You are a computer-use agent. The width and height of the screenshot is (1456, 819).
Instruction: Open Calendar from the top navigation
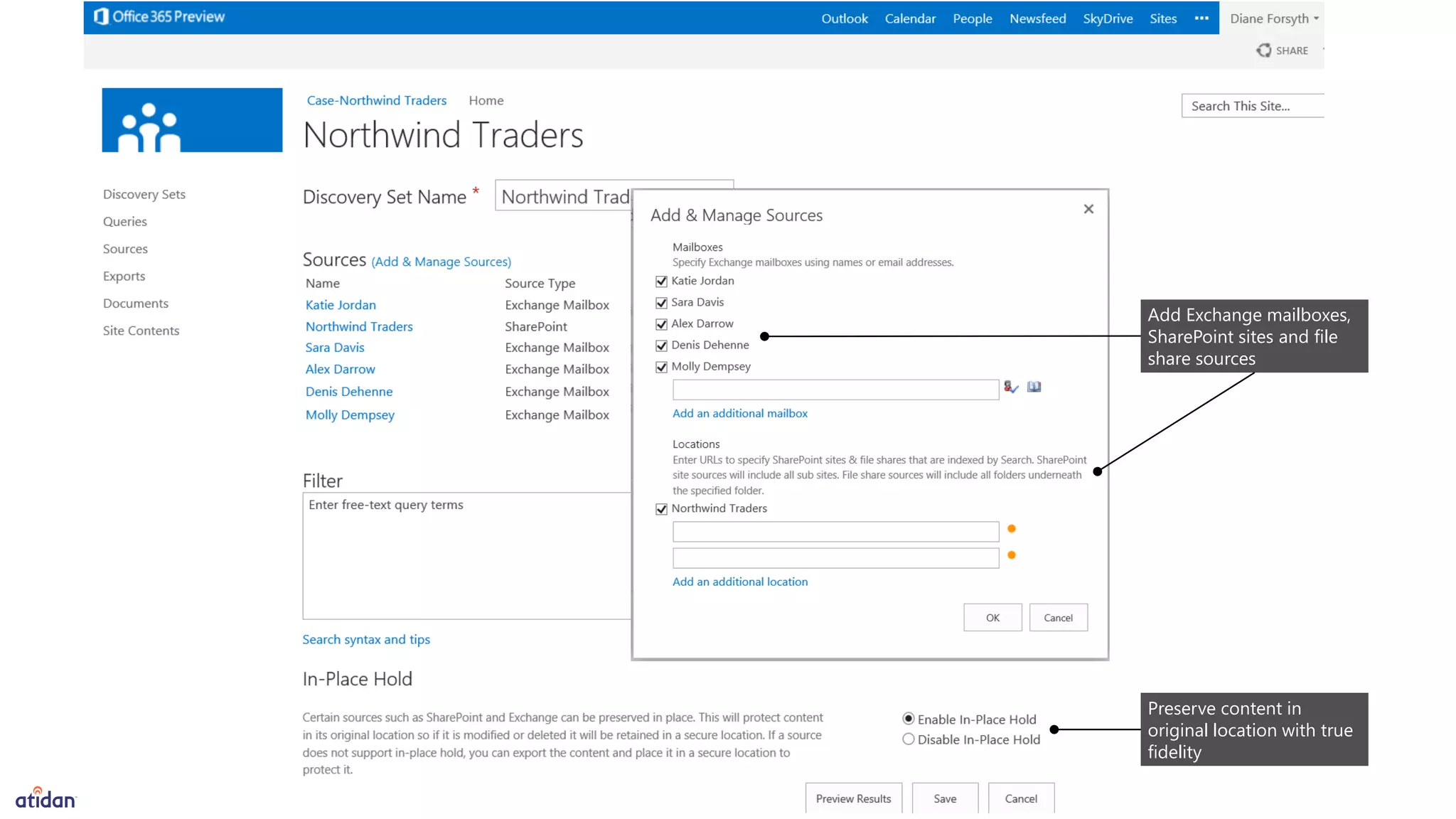click(x=910, y=18)
